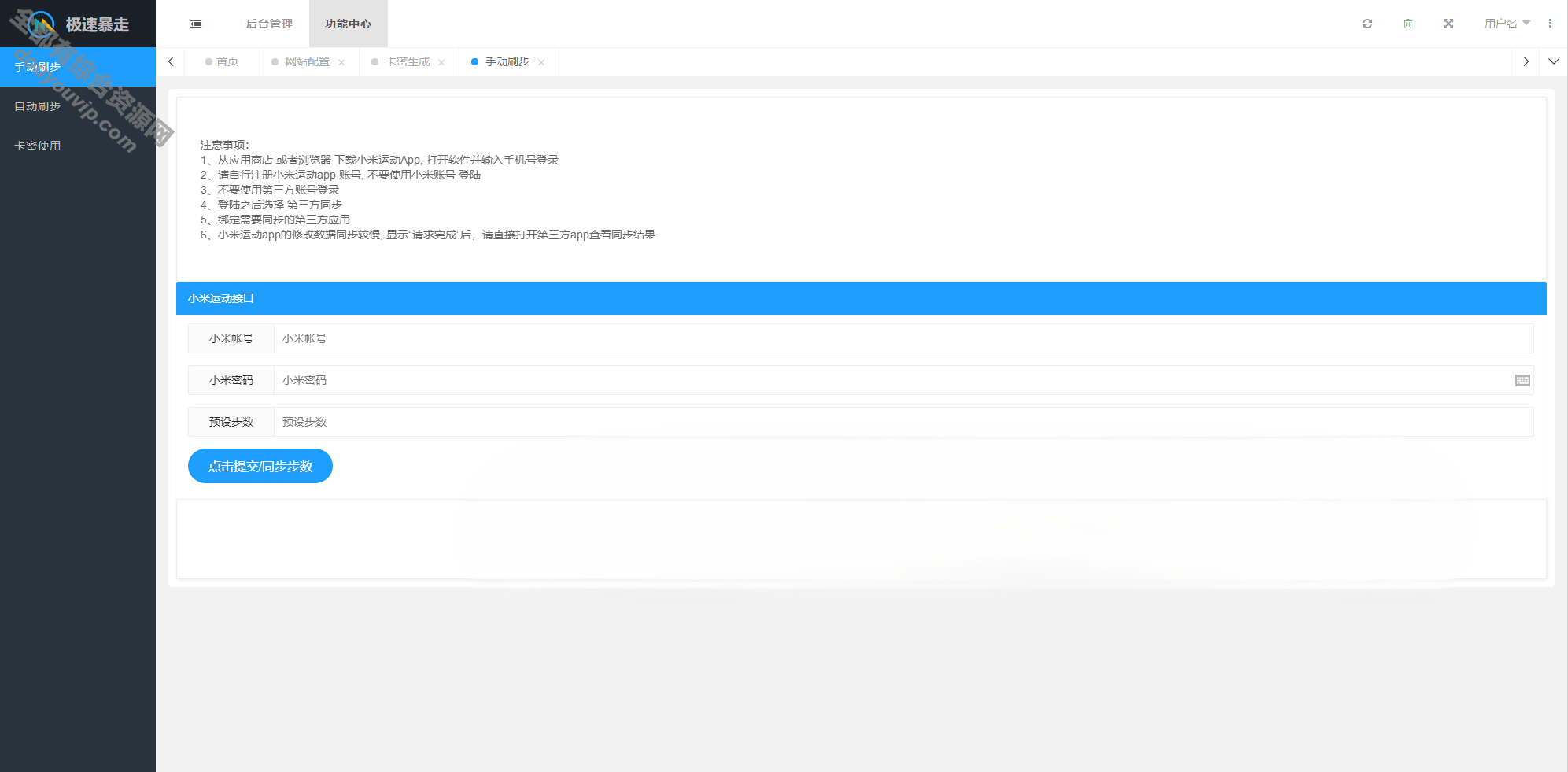Focus the 小米密码 input field

point(903,380)
